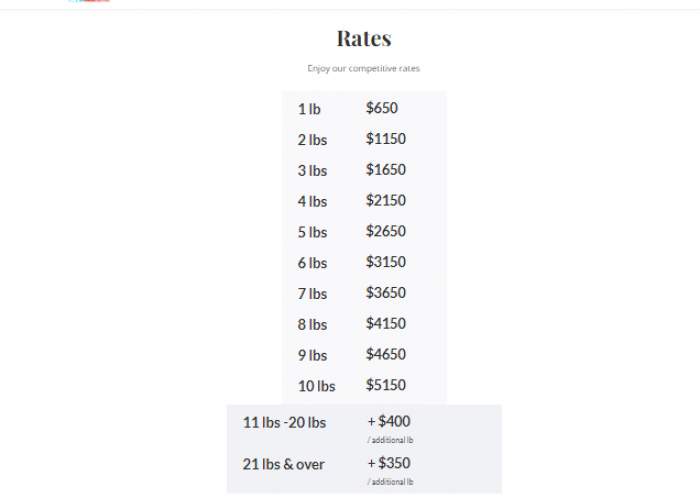Image resolution: width=700 pixels, height=498 pixels.
Task: Click the '+ $350' additional rate
Action: click(x=389, y=463)
